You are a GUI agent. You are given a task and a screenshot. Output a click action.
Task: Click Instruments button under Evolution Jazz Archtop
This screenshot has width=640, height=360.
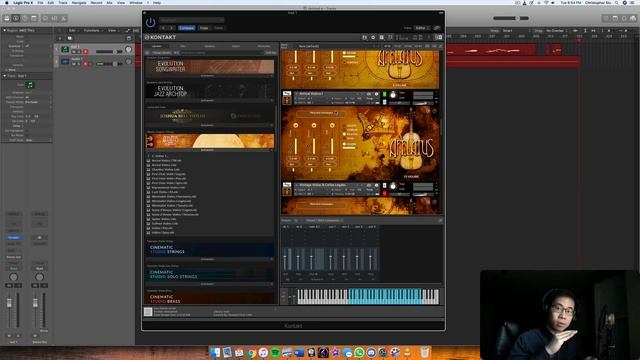pos(207,100)
